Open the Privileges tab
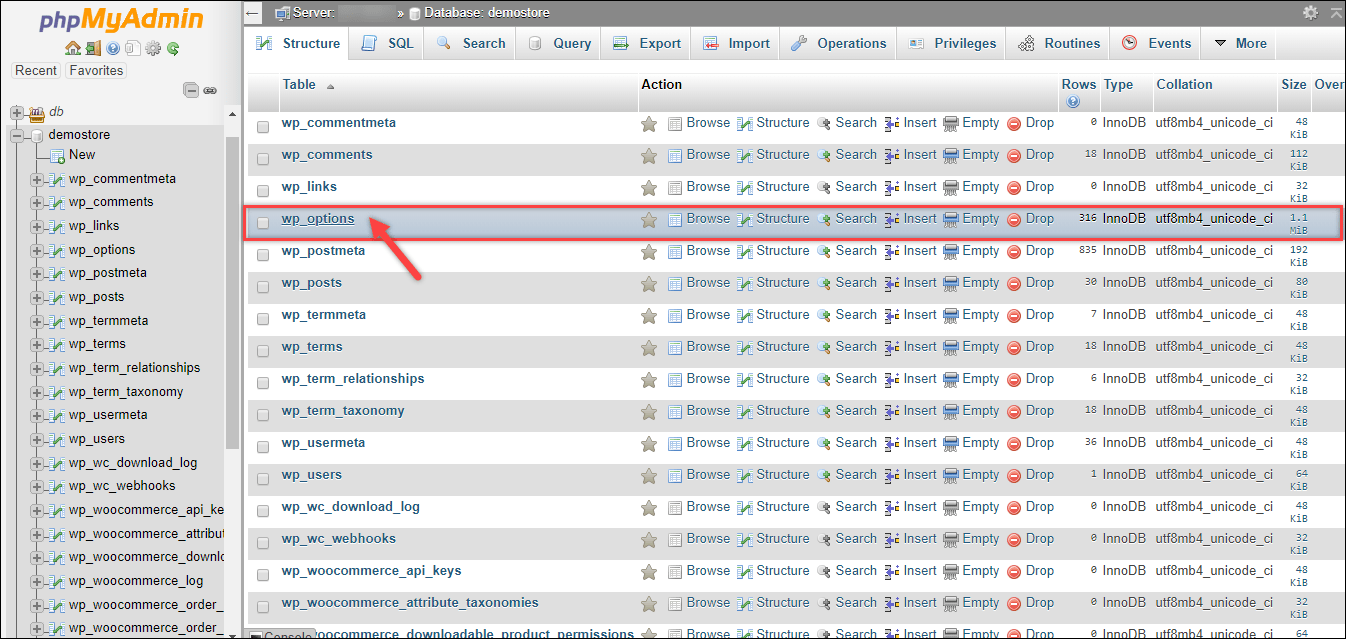This screenshot has width=1346, height=639. 953,44
